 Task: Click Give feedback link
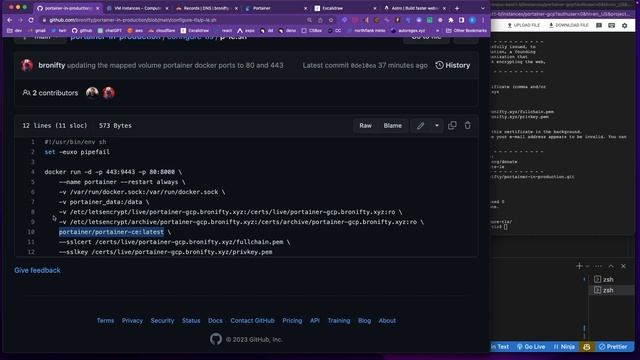pyautogui.click(x=37, y=270)
